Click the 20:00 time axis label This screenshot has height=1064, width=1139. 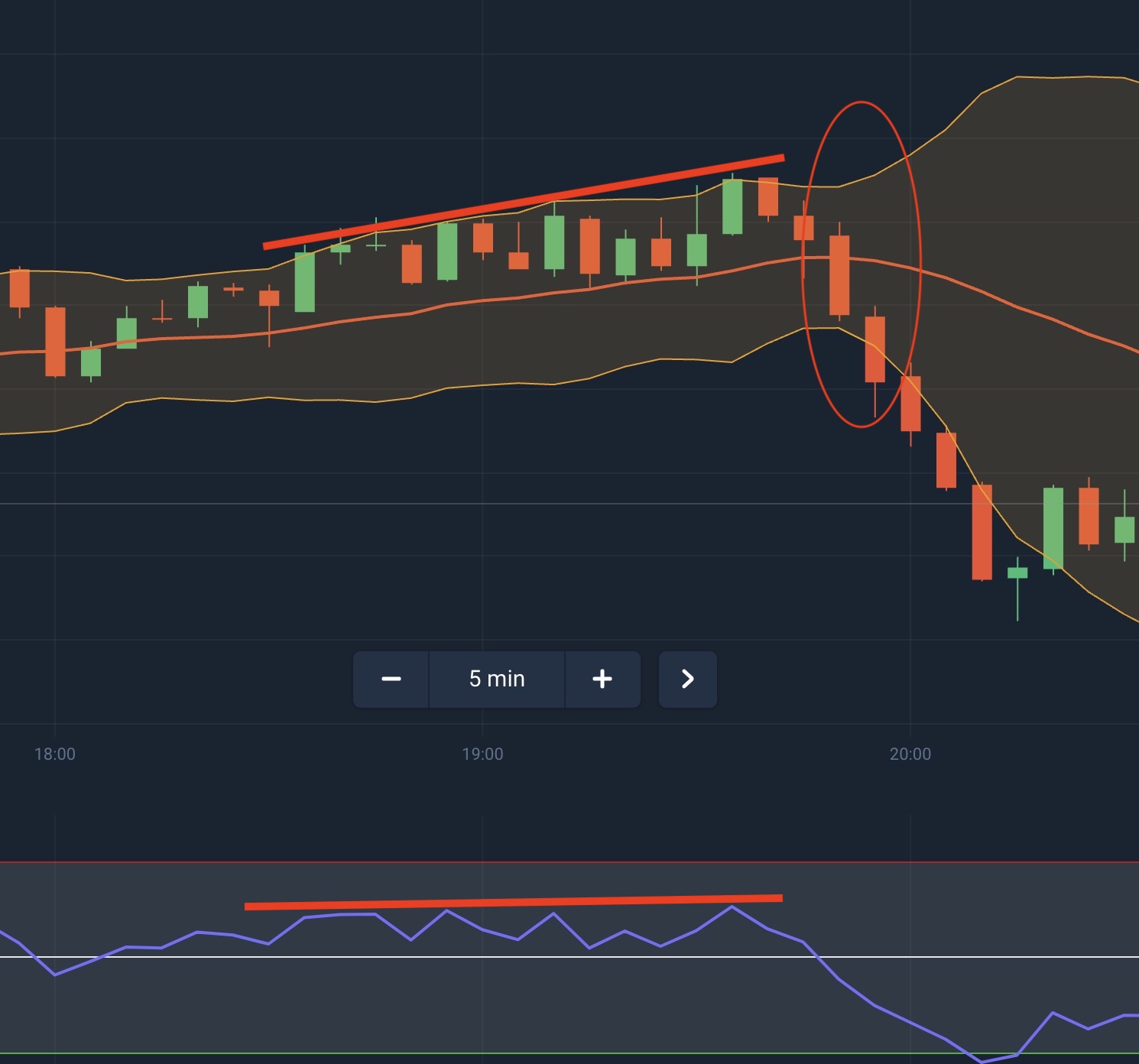coord(910,754)
